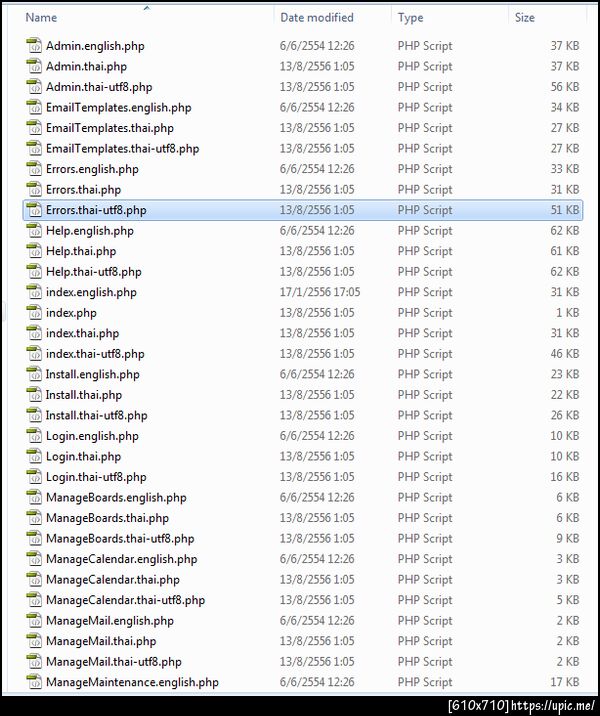
Task: Click the highlighted Errors.thai-utf8.php file icon
Action: [34, 210]
